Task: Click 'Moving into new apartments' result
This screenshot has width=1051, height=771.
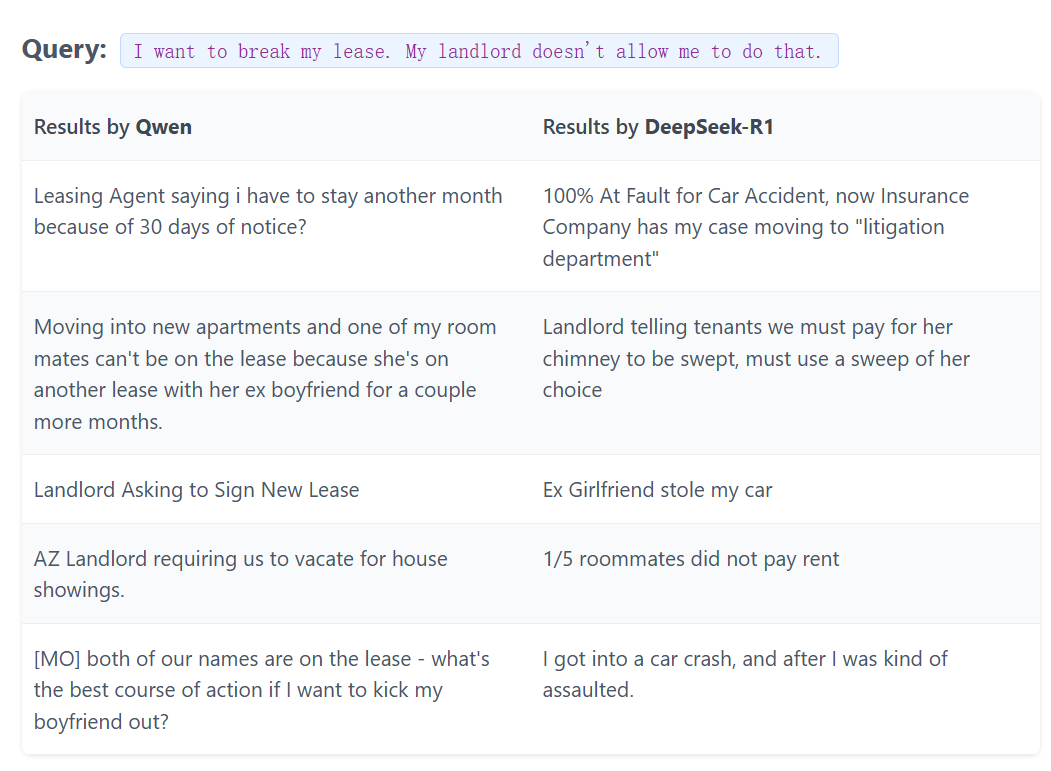Action: (265, 373)
